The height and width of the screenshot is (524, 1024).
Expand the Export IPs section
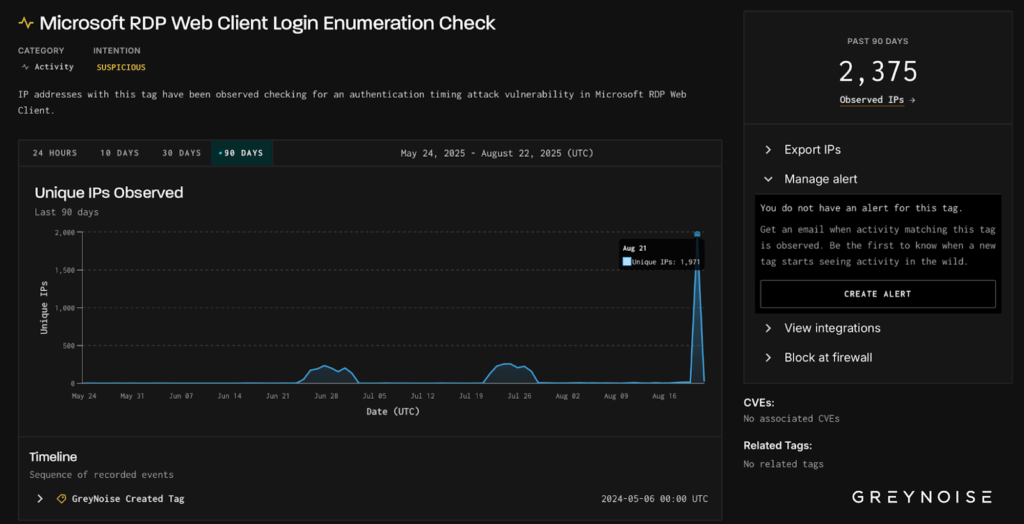(x=811, y=150)
